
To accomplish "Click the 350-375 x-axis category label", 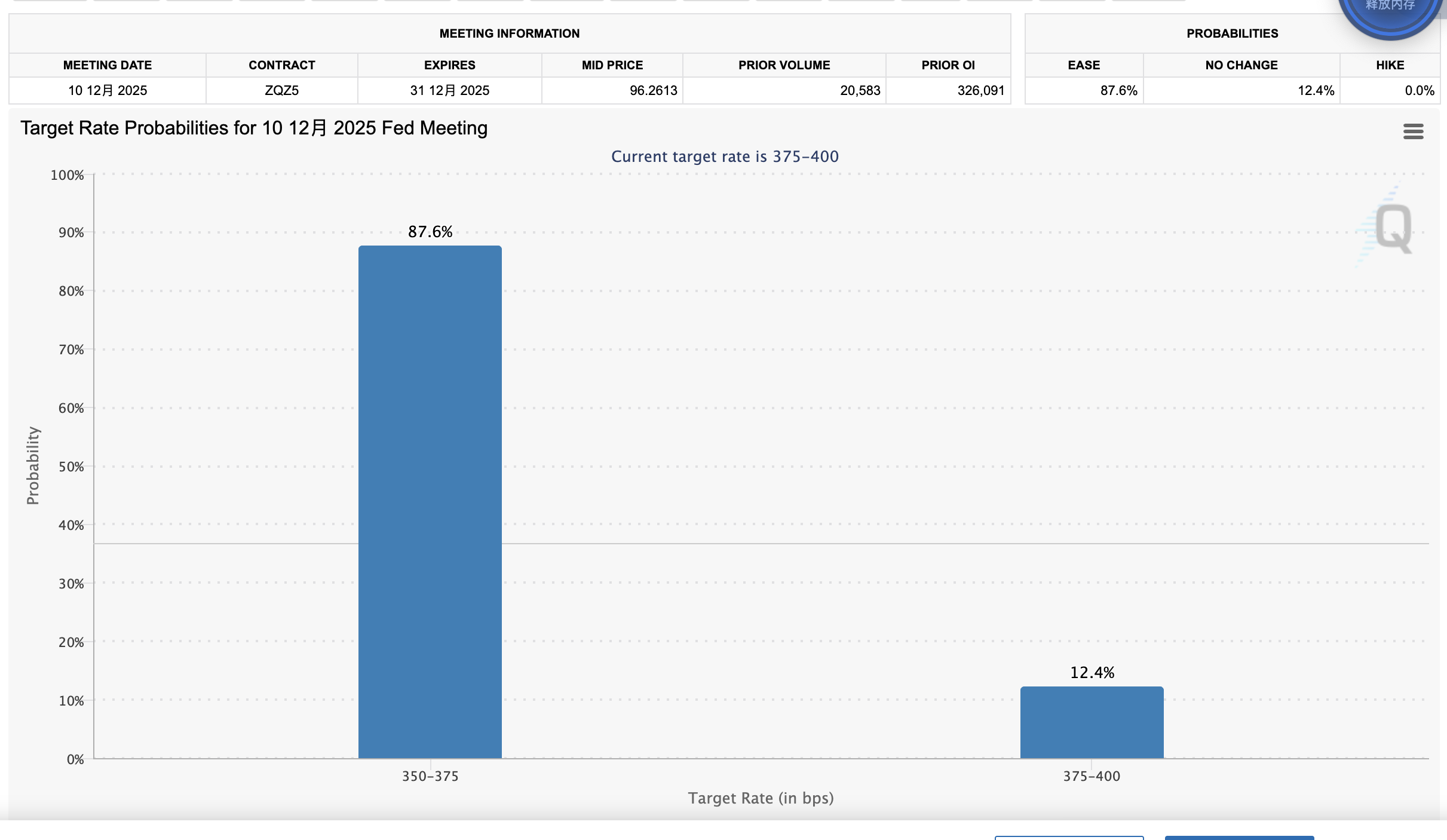I will coord(430,776).
